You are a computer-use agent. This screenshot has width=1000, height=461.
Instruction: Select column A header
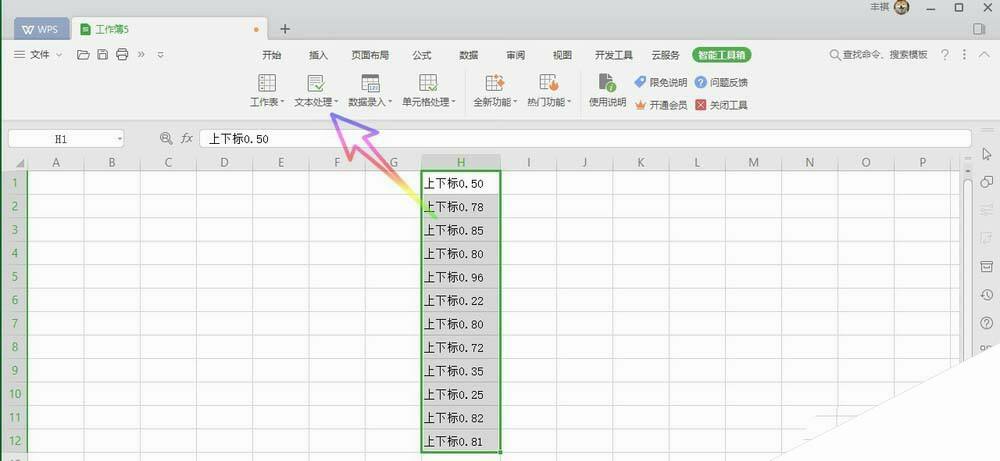pos(56,163)
